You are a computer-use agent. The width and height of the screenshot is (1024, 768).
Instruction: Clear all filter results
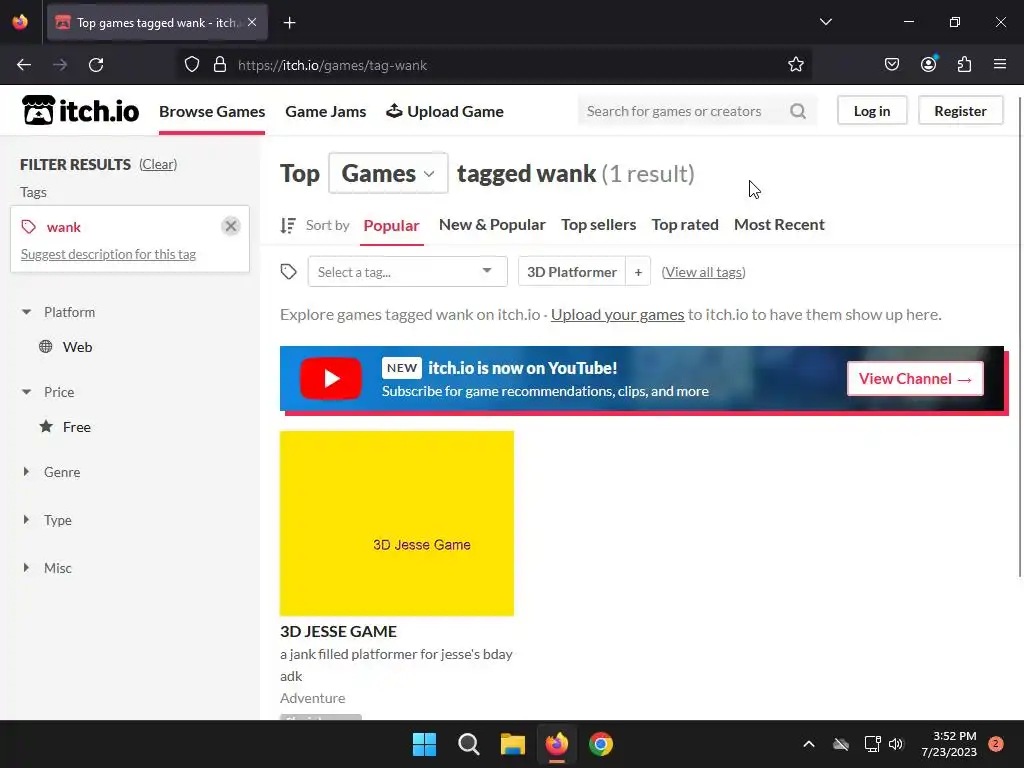158,165
